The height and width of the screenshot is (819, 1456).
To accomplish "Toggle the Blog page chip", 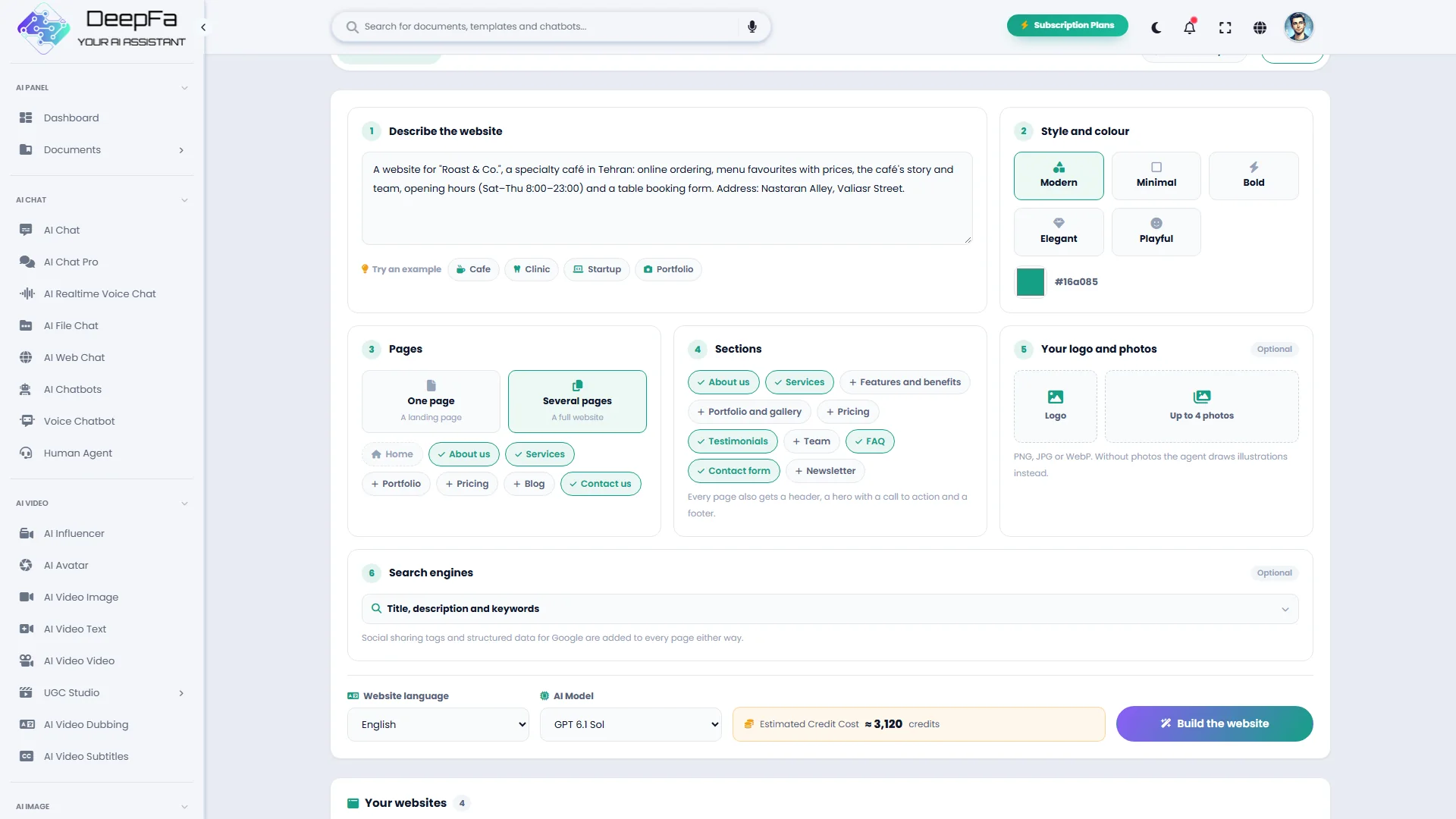I will [529, 484].
